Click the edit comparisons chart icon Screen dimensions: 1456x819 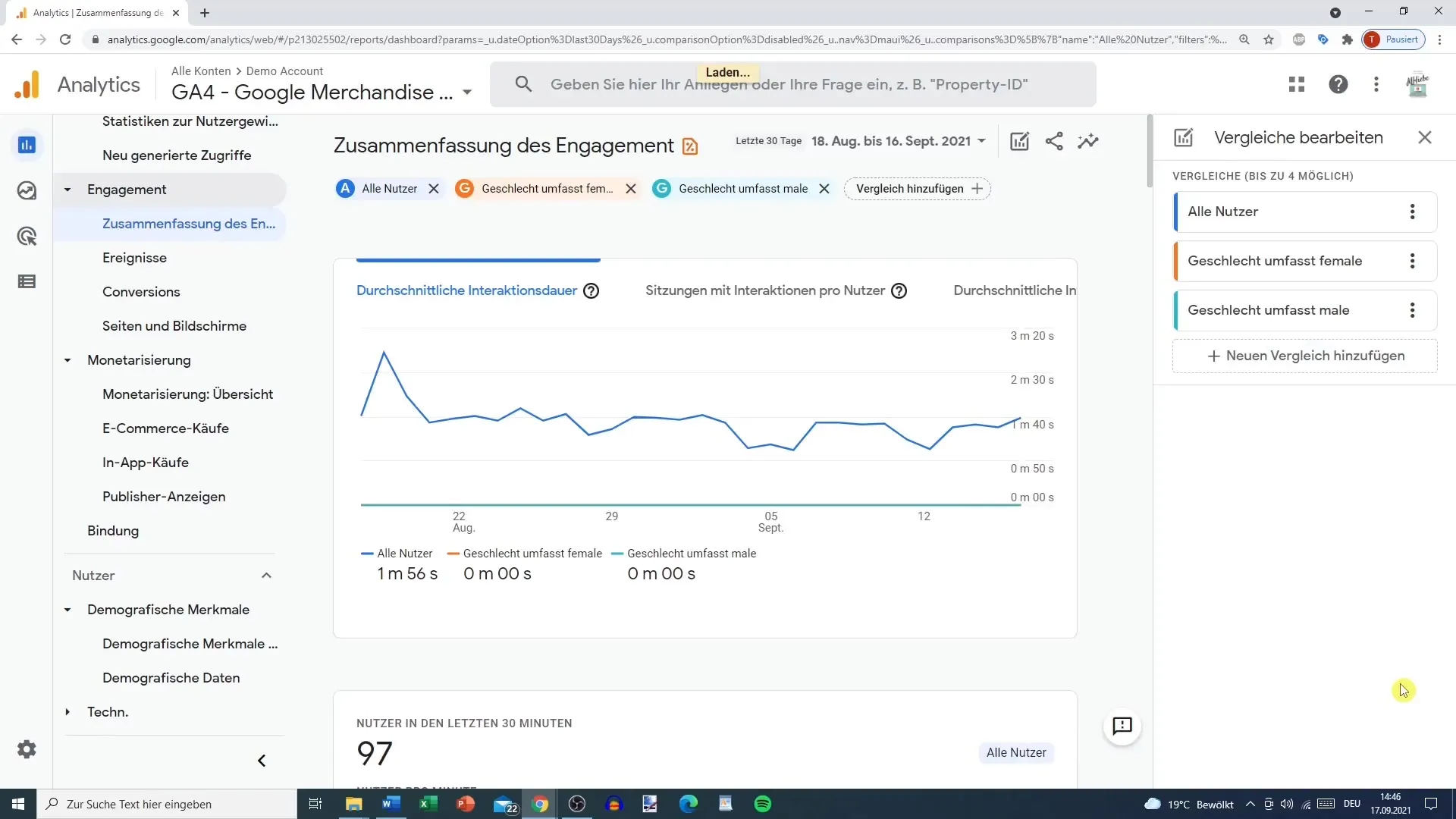click(1019, 141)
